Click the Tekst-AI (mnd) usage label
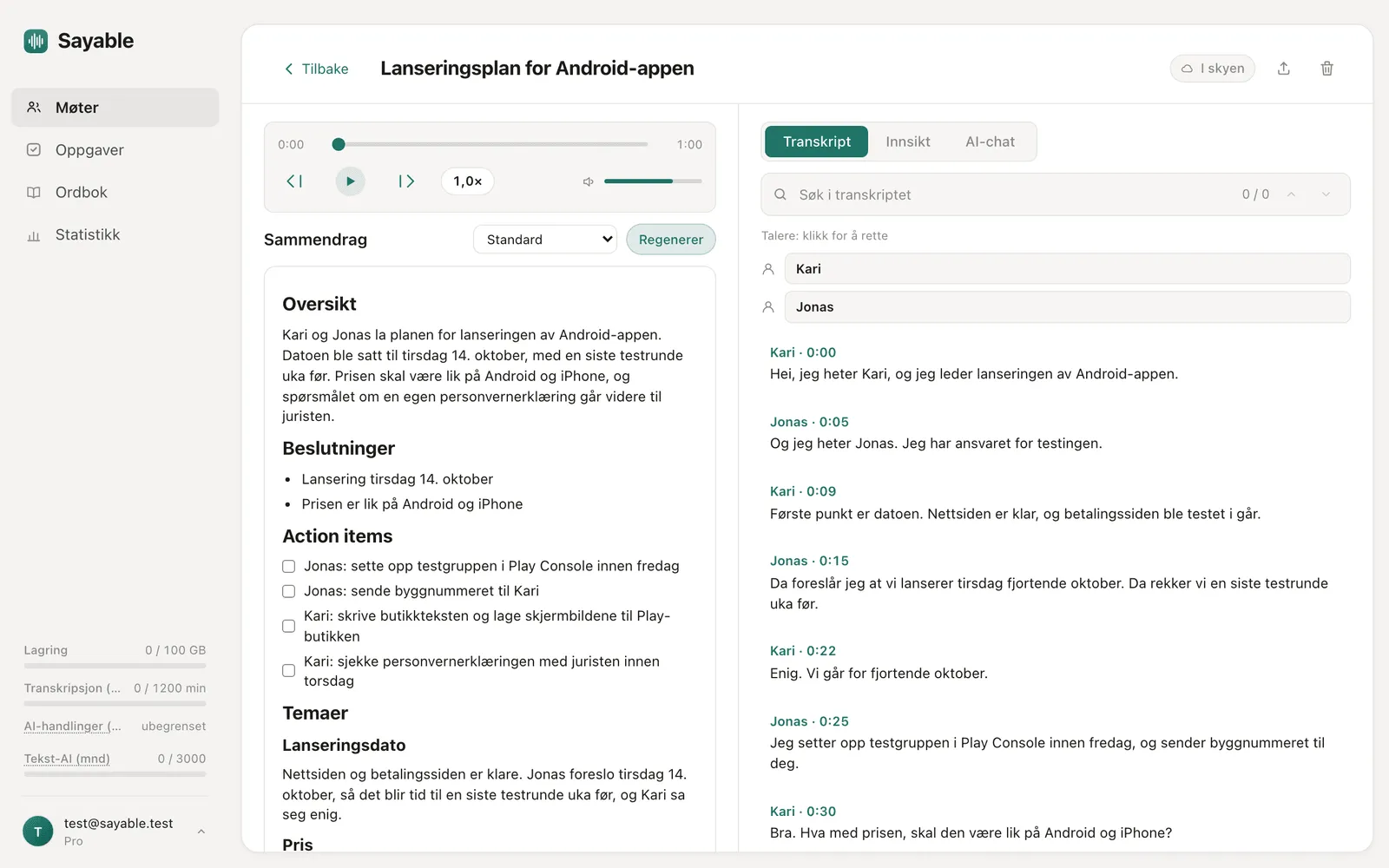 point(67,759)
